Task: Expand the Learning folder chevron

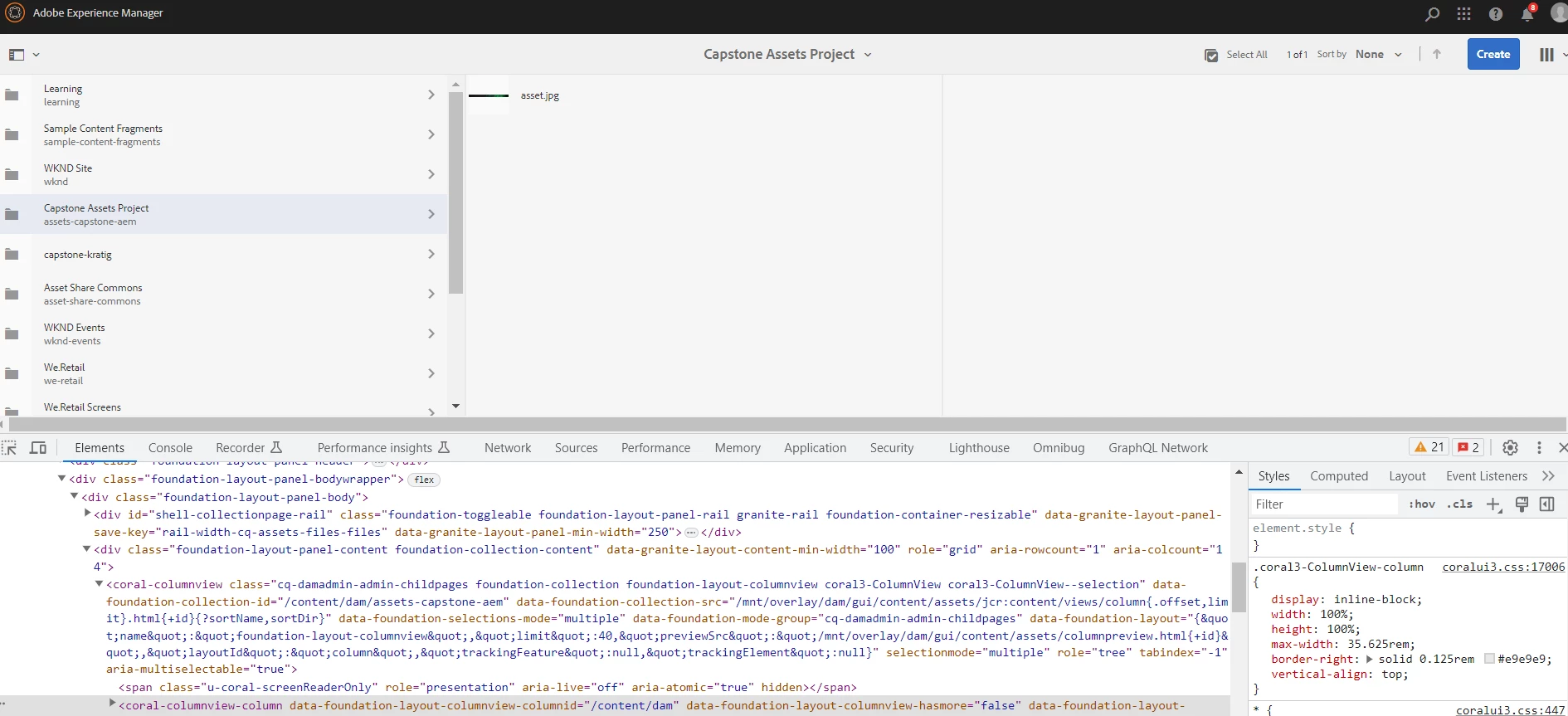Action: click(431, 95)
